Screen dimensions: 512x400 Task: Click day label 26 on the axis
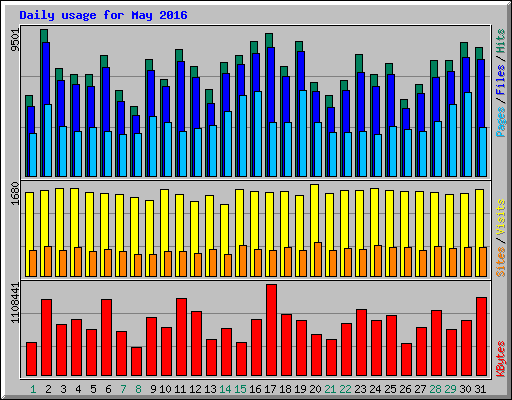click(405, 389)
